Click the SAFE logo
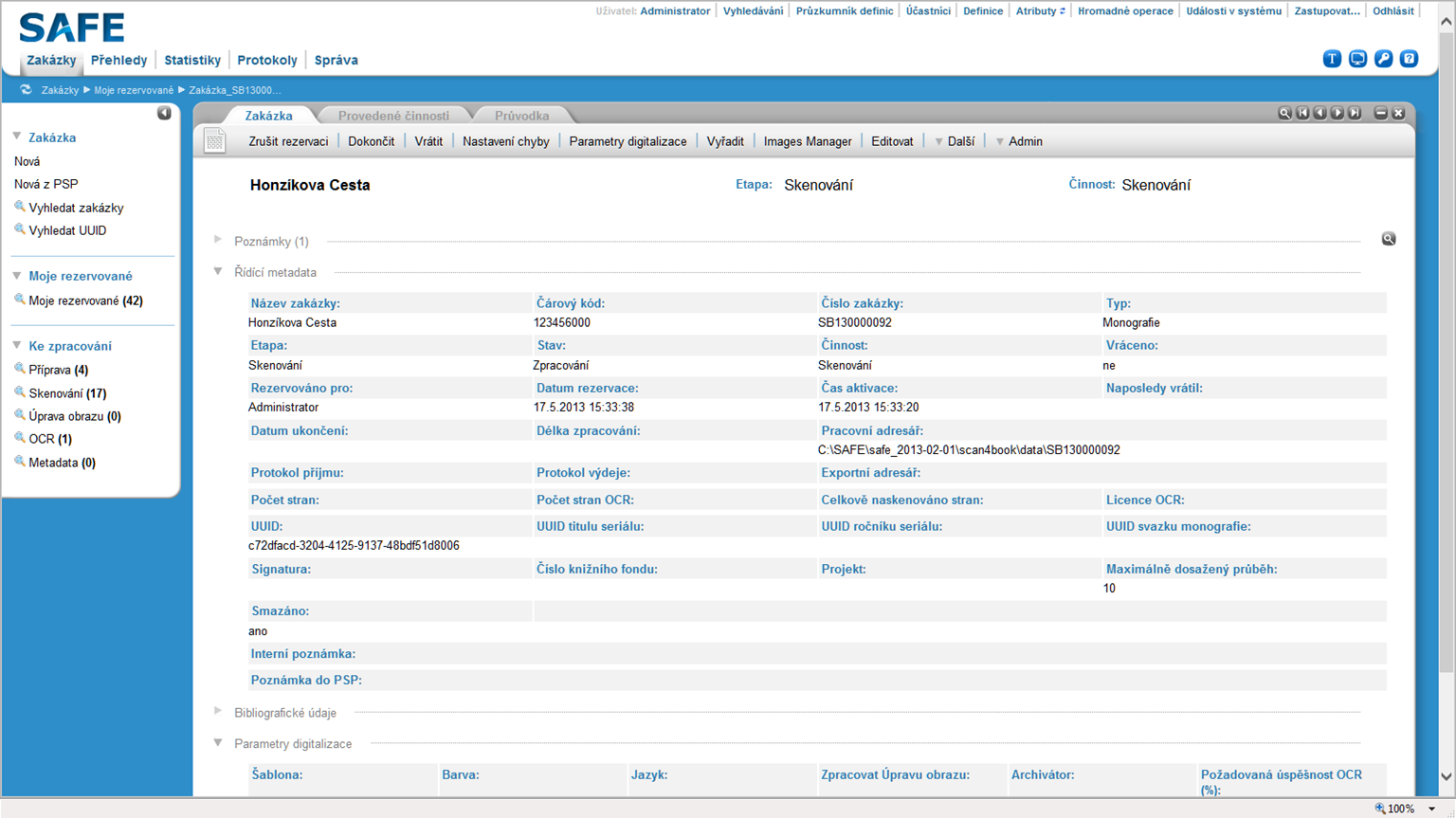 (72, 27)
